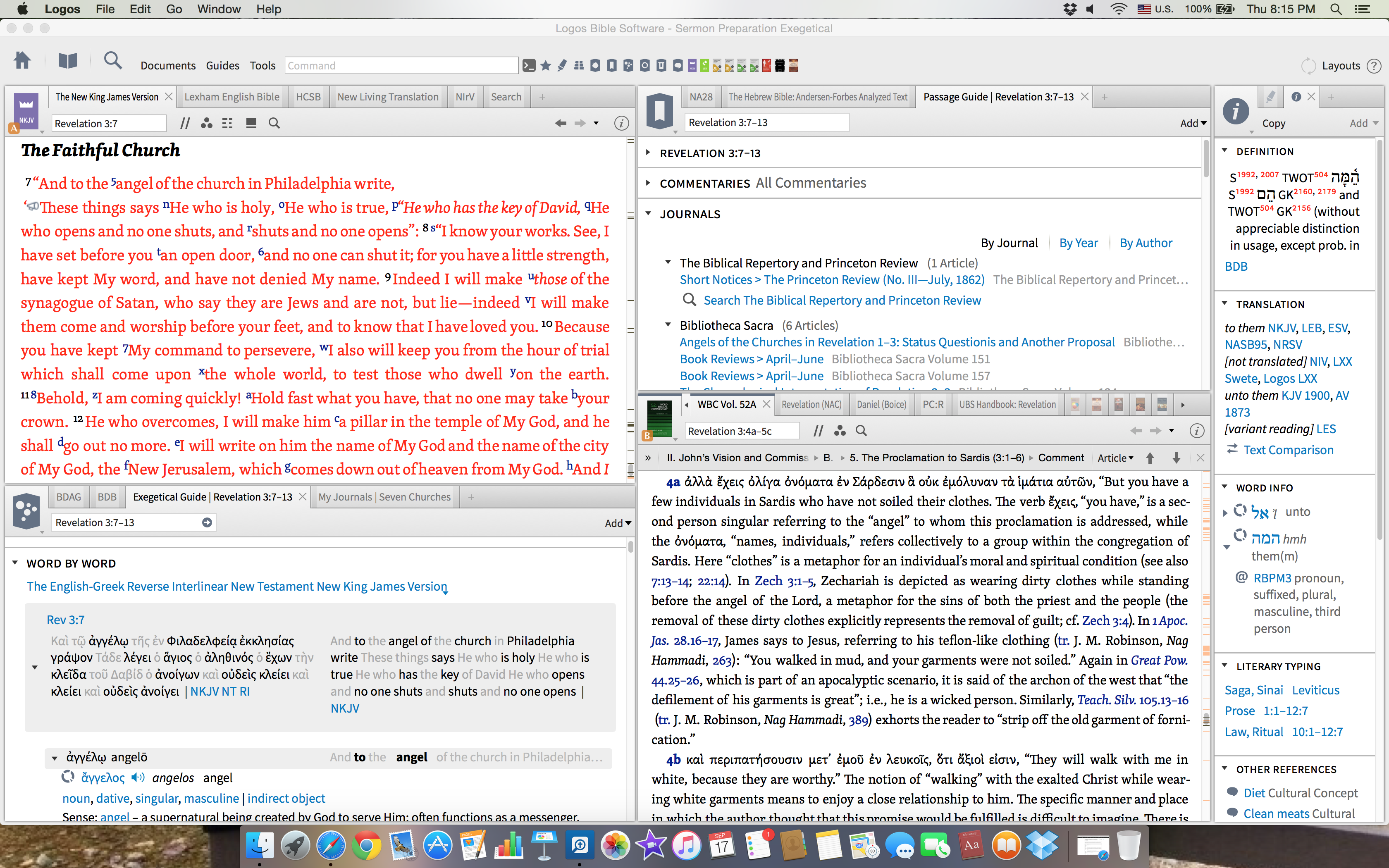Click the WBC next article down arrow
This screenshot has height=868, width=1389.
pos(1176,458)
